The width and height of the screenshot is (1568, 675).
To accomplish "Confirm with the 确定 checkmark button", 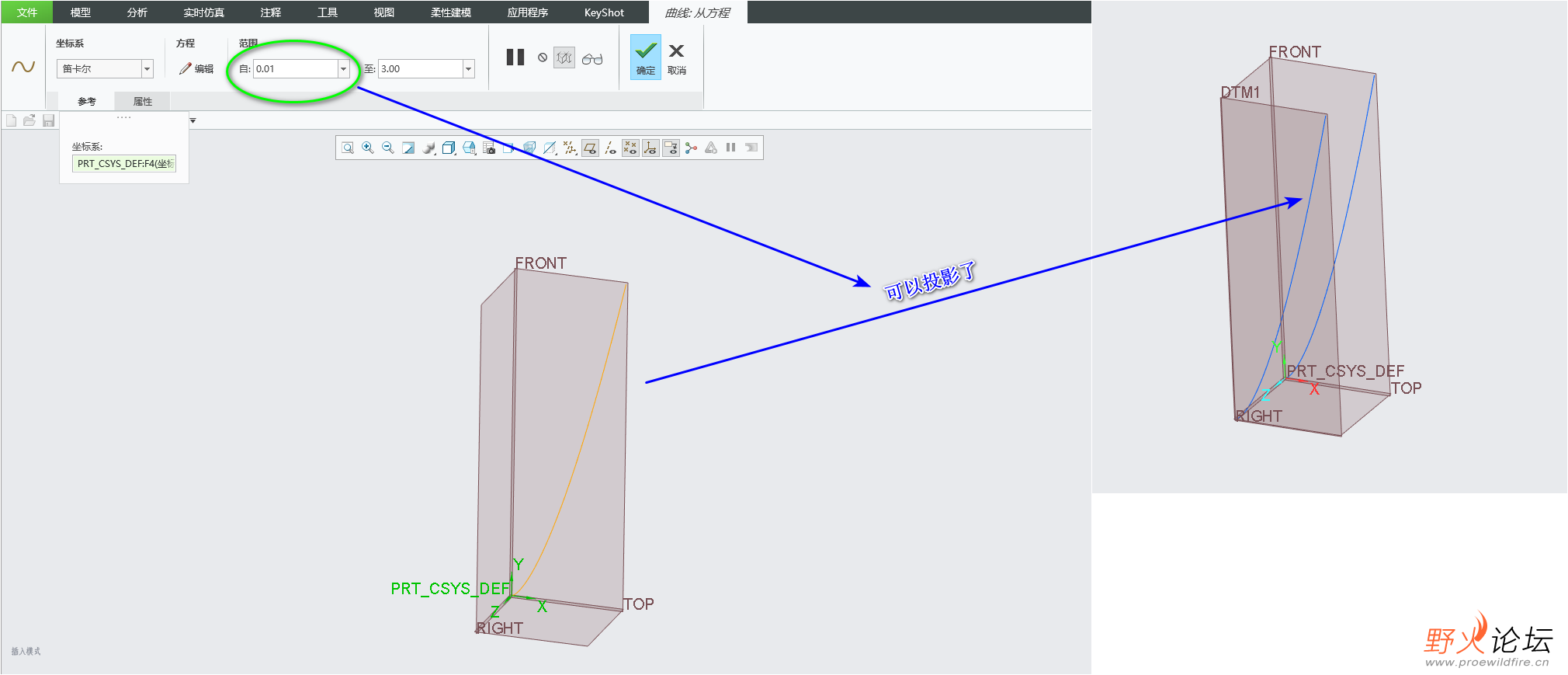I will click(646, 57).
